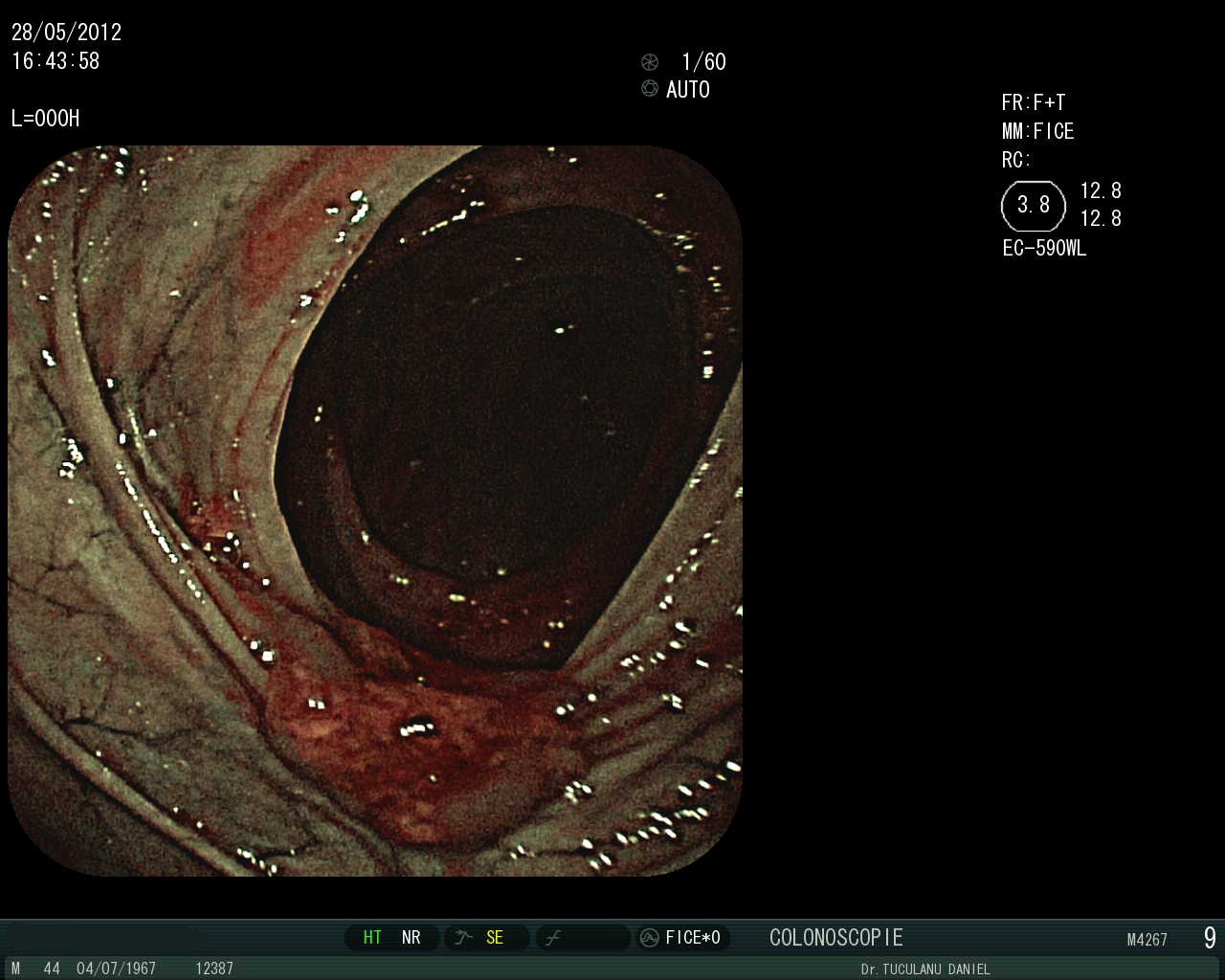Click the 1/60 shutter speed value

click(x=703, y=62)
